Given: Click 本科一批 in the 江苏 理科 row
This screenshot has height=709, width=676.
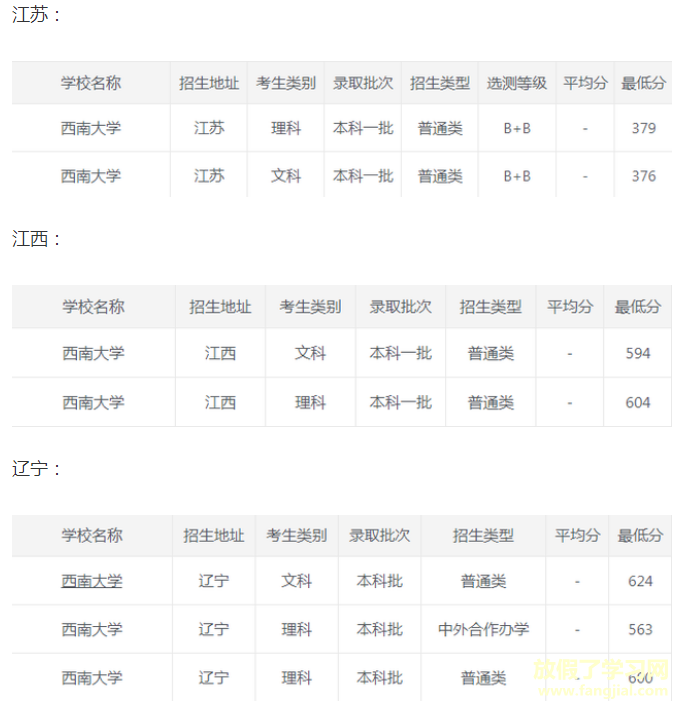Looking at the screenshot, I should (x=363, y=128).
